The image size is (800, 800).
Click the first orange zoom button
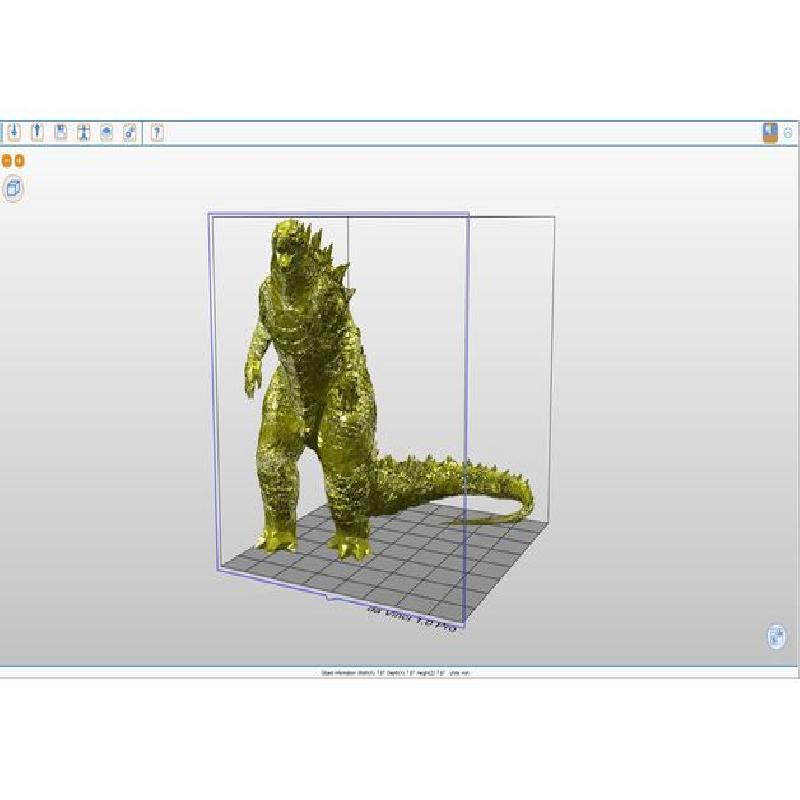7,161
